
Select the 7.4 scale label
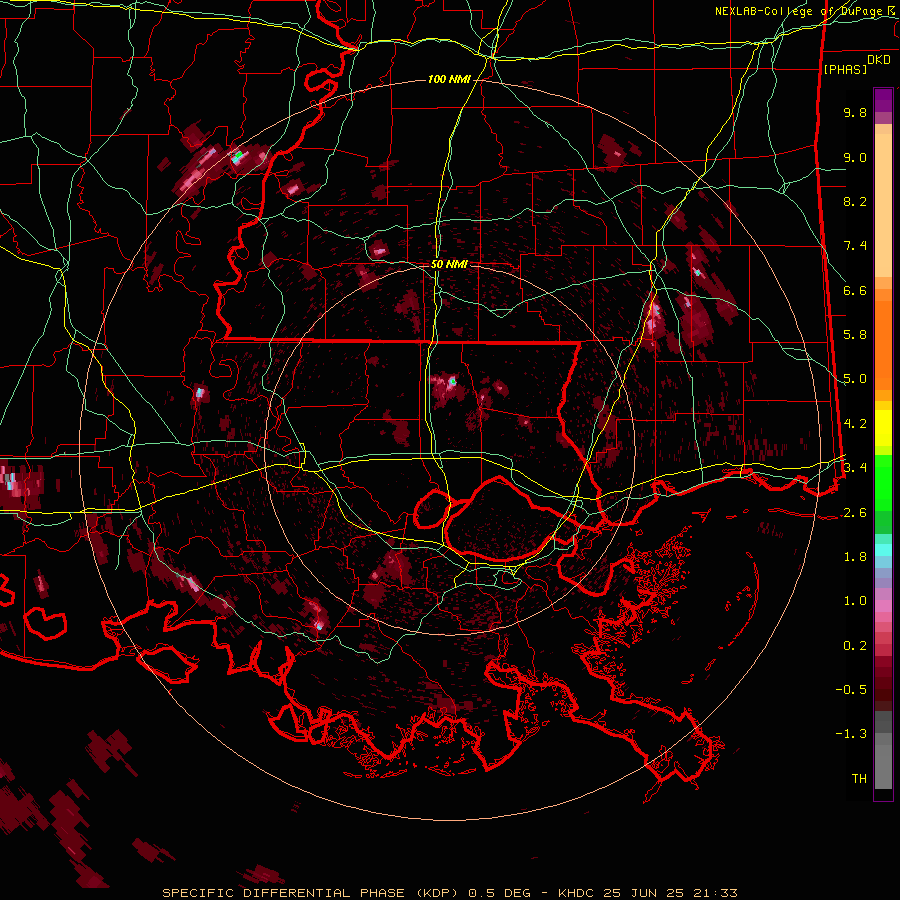[x=855, y=246]
